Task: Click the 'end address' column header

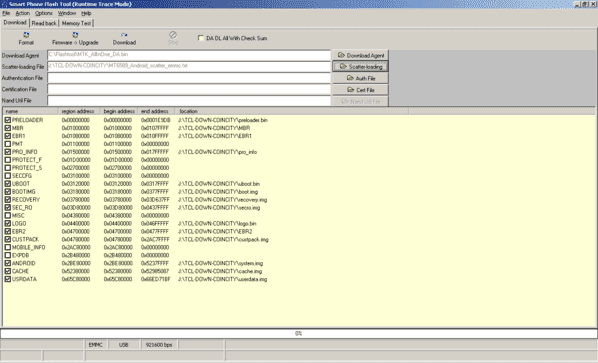Action: (x=156, y=111)
